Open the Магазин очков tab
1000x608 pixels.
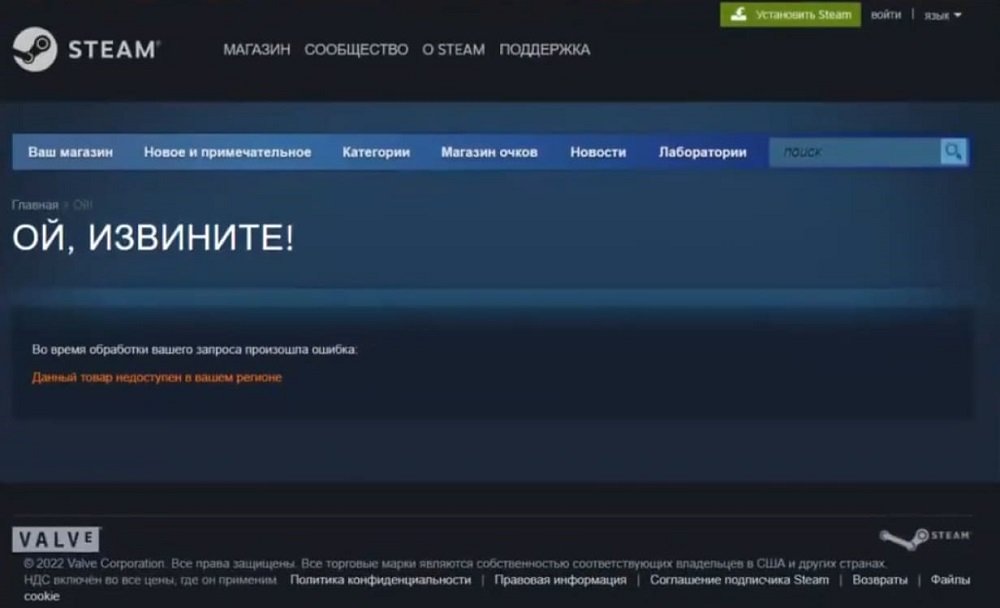(489, 152)
